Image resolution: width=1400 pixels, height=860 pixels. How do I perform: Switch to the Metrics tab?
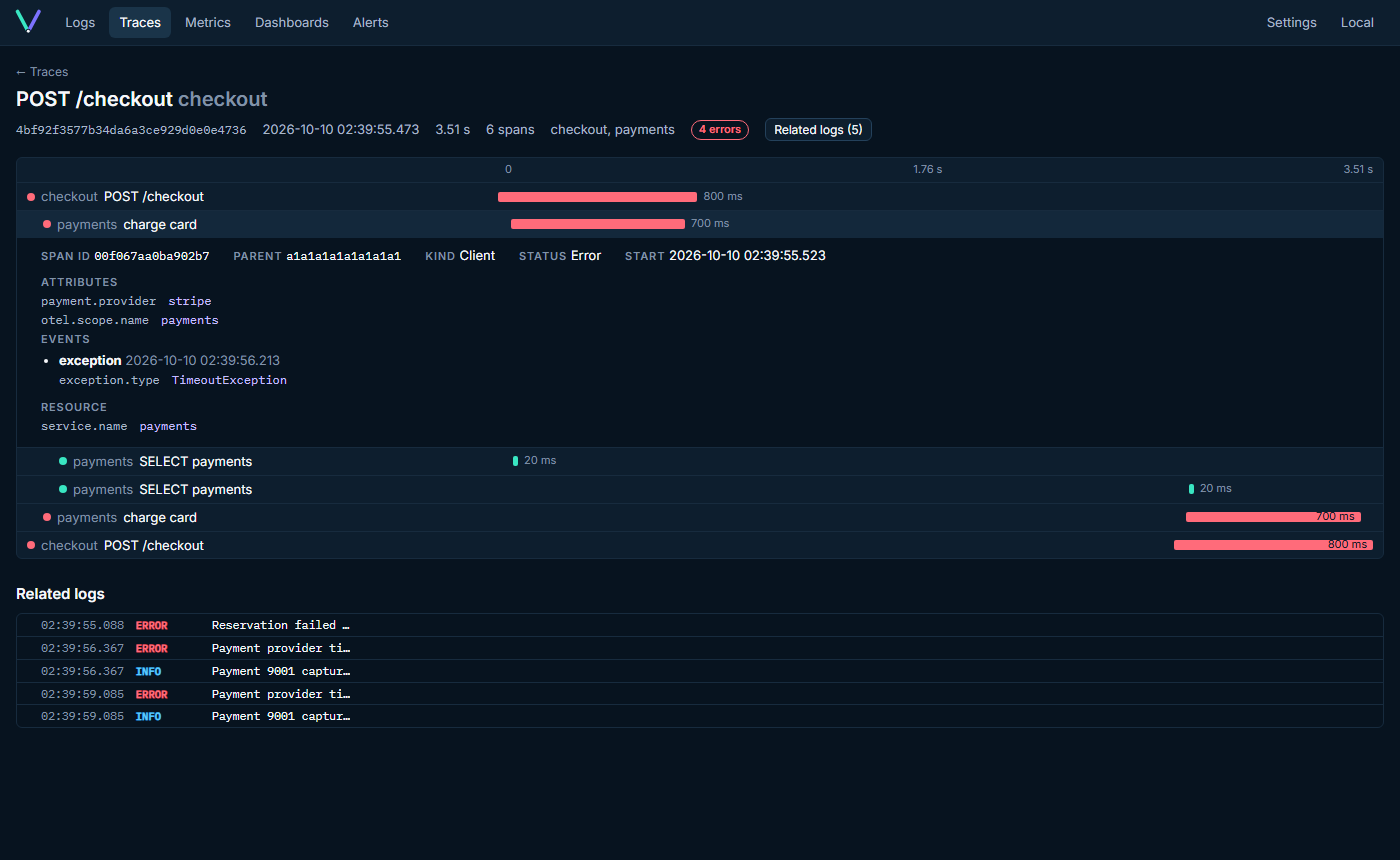coord(208,22)
